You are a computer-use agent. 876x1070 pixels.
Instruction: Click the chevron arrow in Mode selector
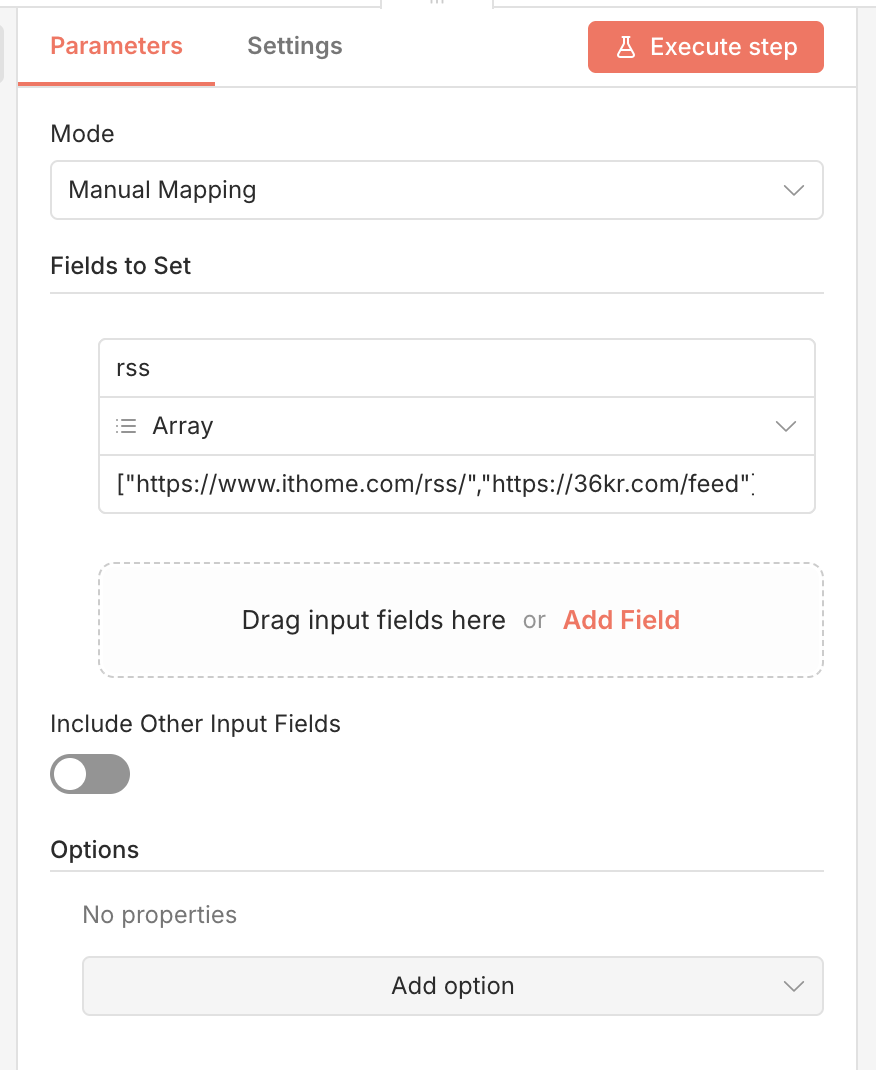tap(794, 190)
